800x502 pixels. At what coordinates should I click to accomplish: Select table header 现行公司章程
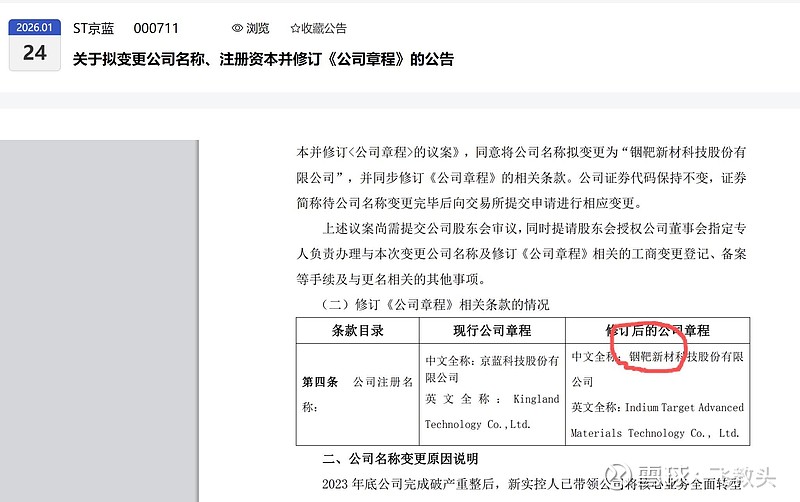[x=492, y=331]
